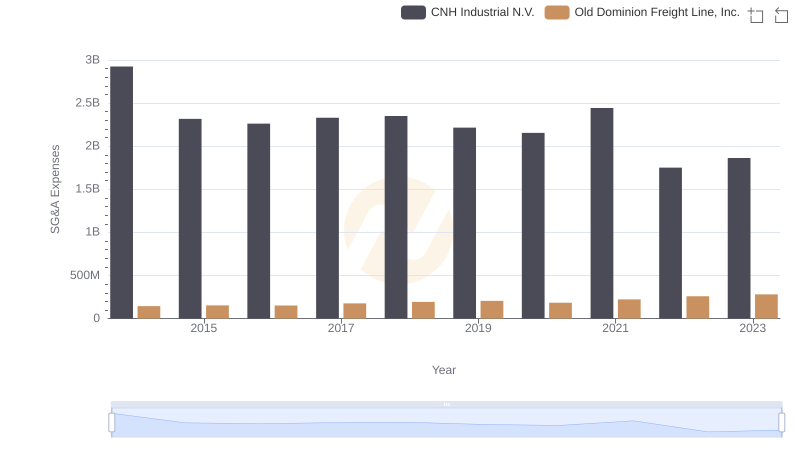Click the right range slider handle
Screen dimensions: 800x461
point(783,423)
